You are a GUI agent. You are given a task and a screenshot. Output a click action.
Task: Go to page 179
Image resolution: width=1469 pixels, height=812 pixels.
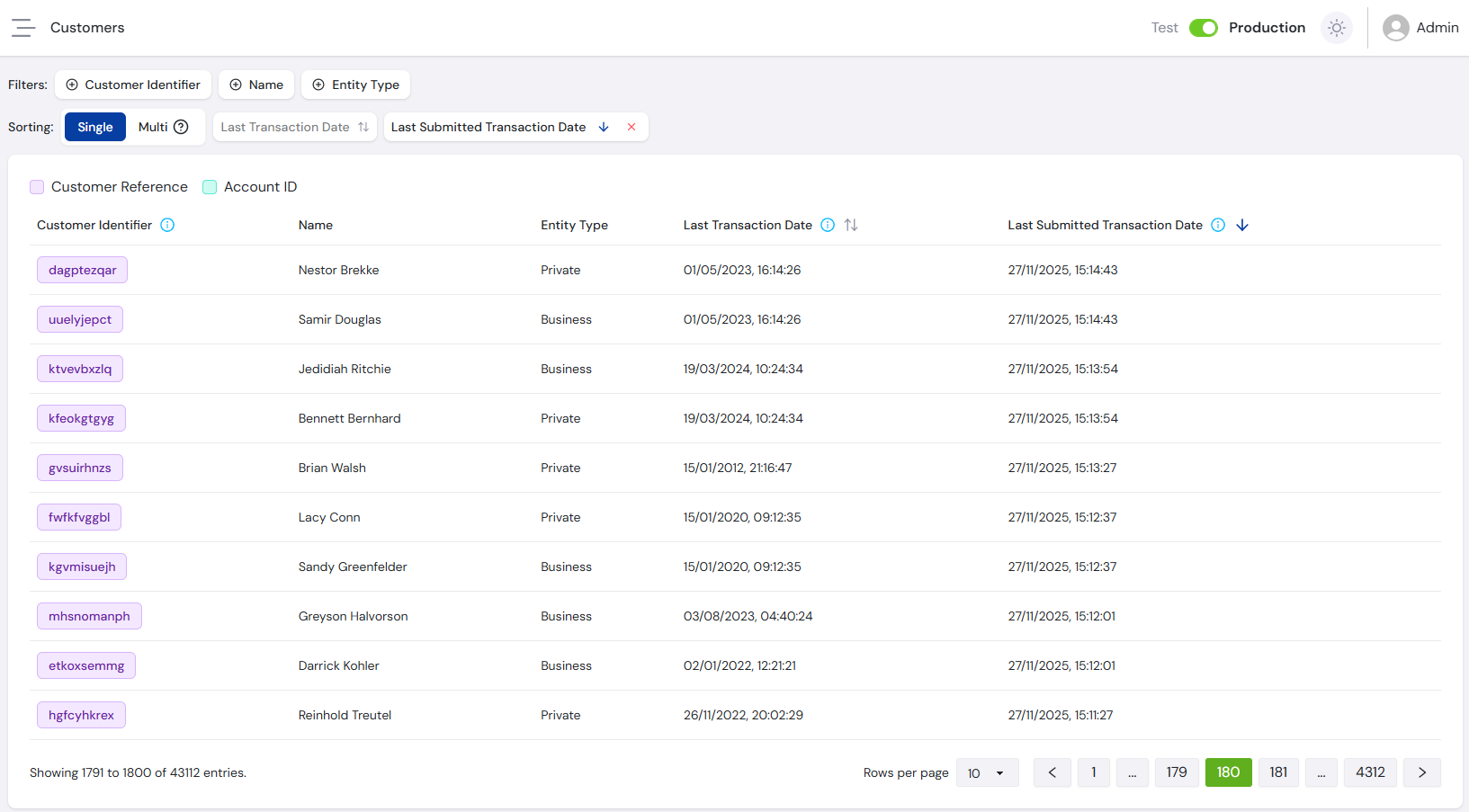pos(1177,772)
